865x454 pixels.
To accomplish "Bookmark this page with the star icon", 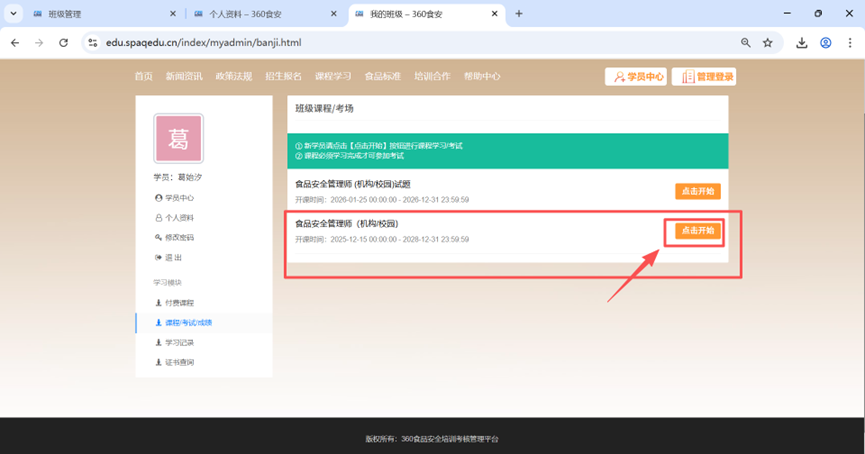I will (x=768, y=43).
